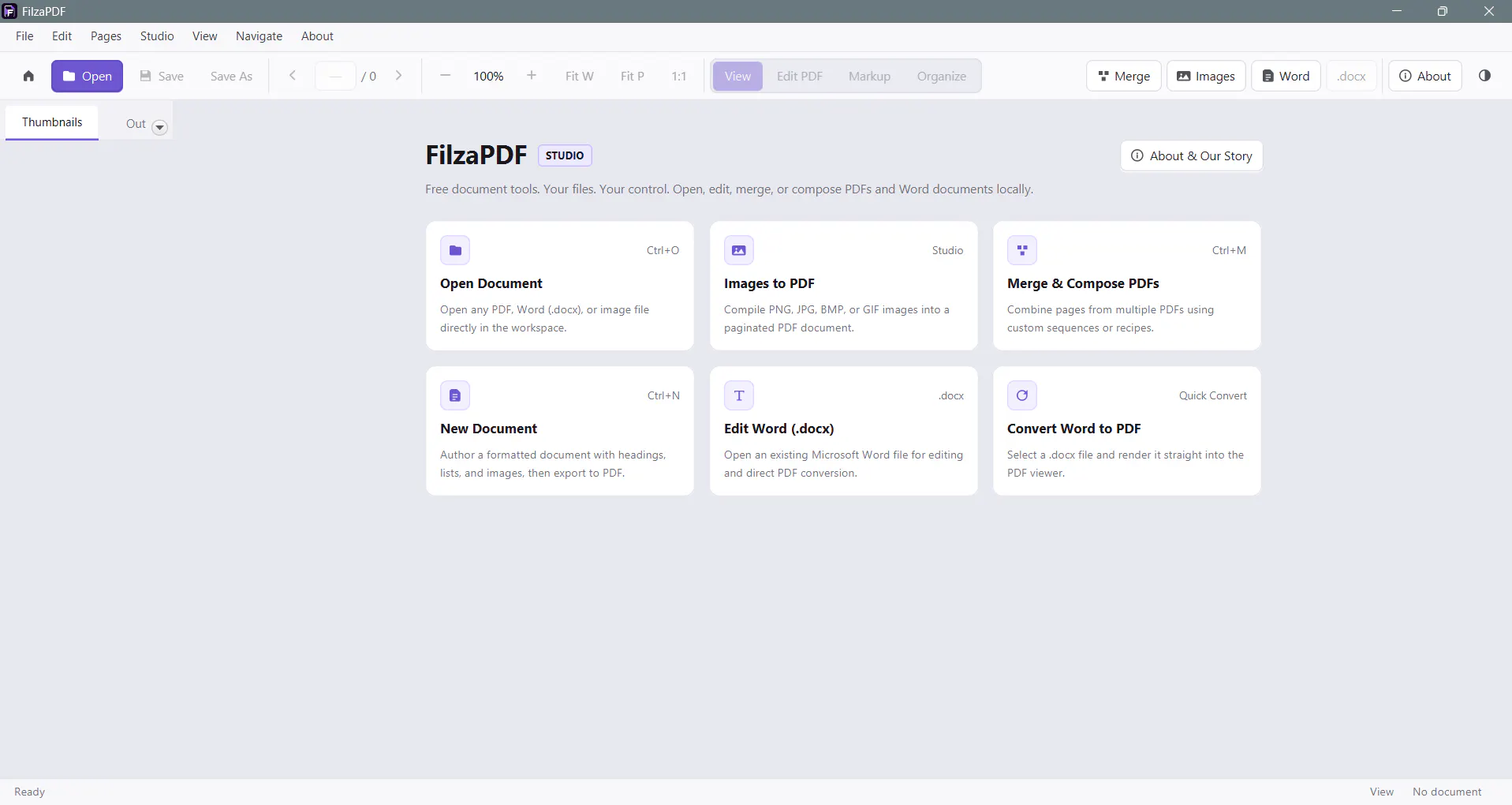Go to next page arrow
Viewport: 1512px width, 805px height.
click(x=398, y=76)
